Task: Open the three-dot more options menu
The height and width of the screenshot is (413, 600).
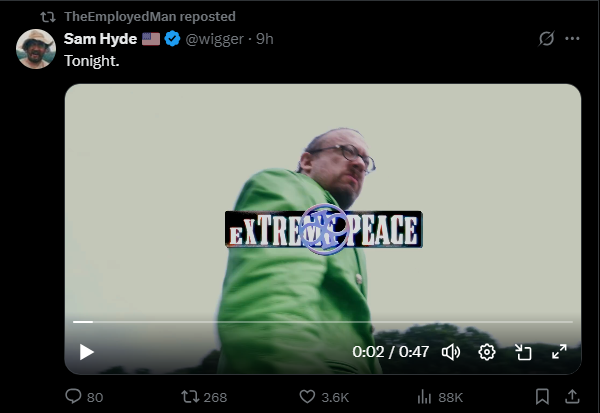Action: (x=572, y=38)
